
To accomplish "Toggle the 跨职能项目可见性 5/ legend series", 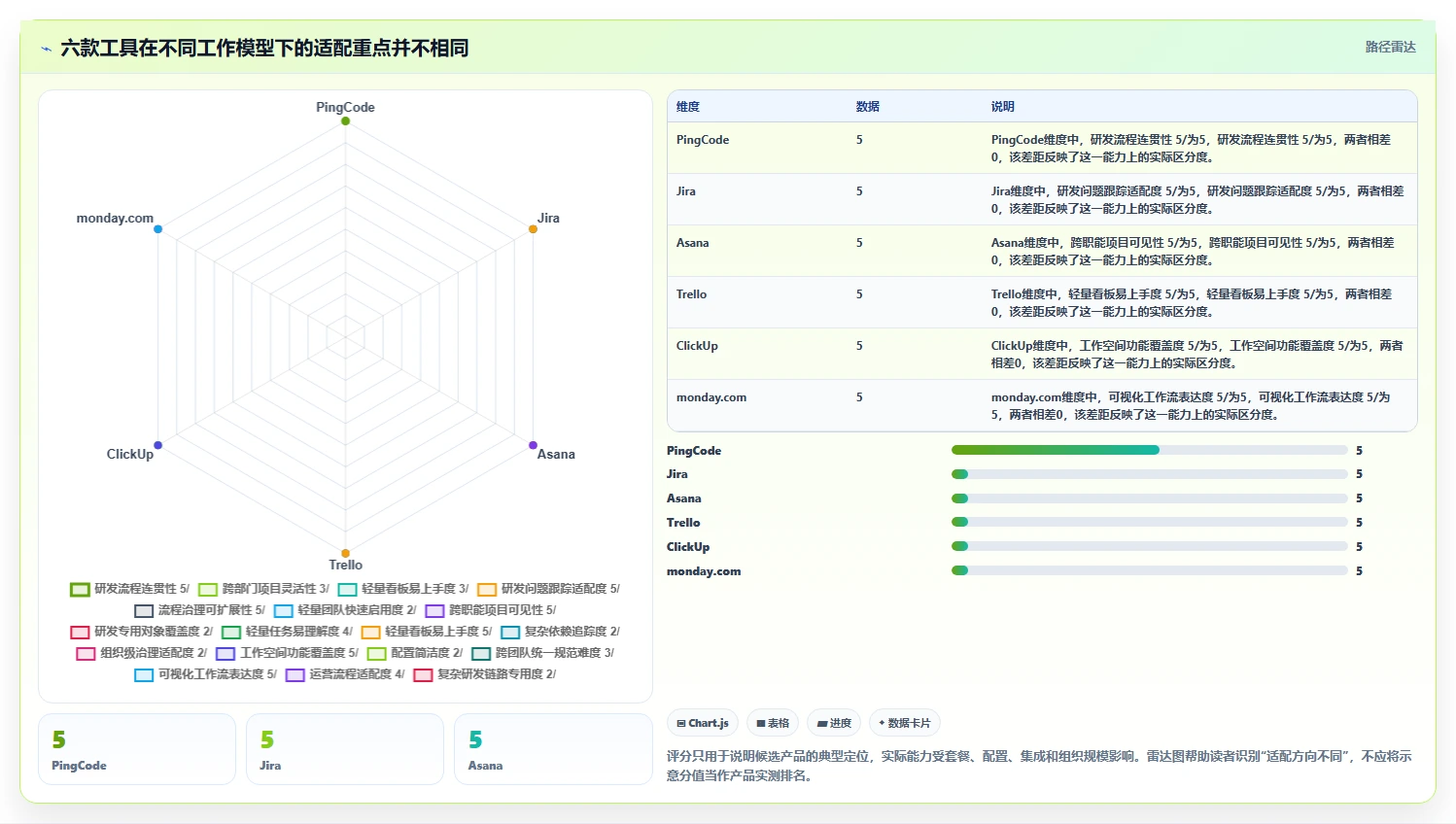I will (x=491, y=610).
